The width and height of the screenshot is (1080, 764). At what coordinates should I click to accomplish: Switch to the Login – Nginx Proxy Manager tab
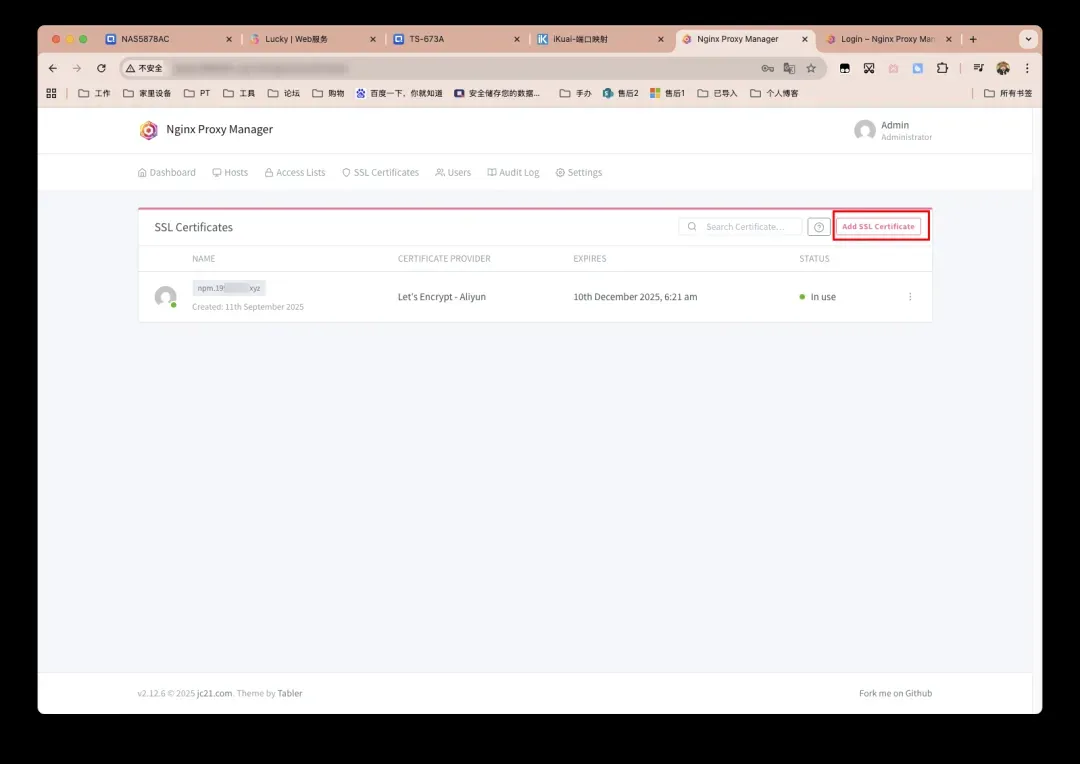tap(889, 39)
